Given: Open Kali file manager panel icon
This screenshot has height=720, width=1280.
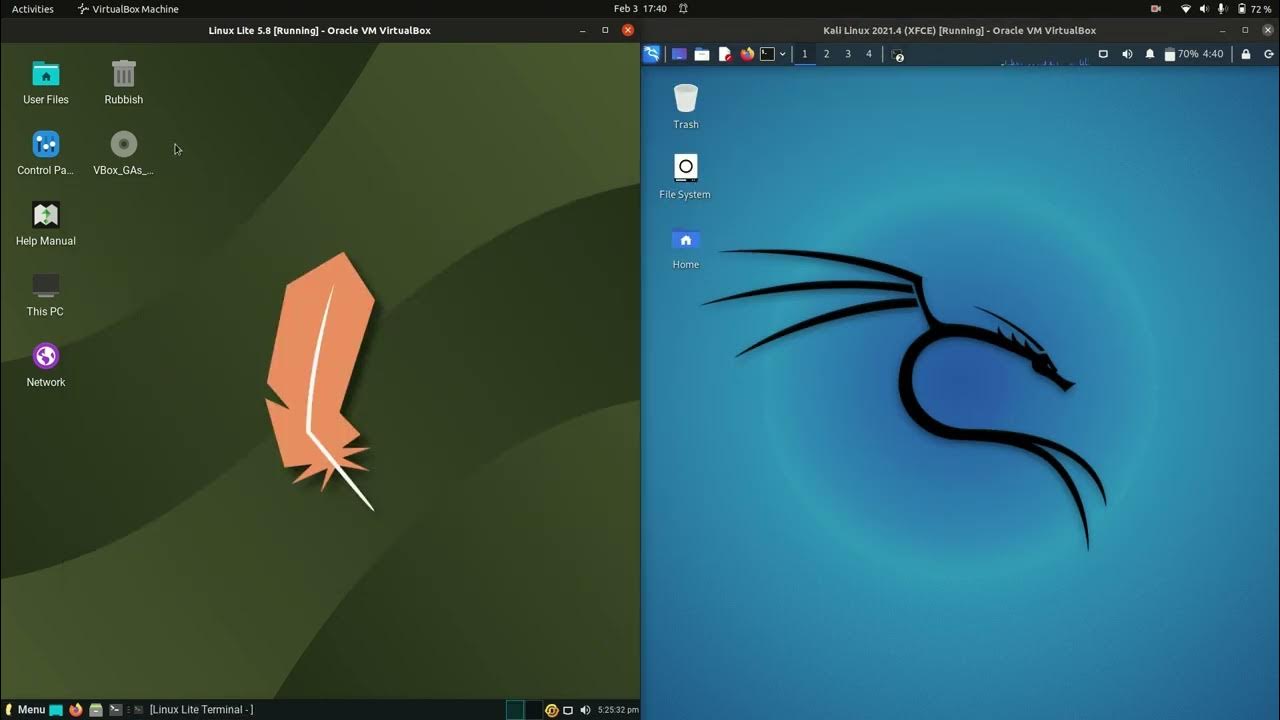Looking at the screenshot, I should pos(702,54).
